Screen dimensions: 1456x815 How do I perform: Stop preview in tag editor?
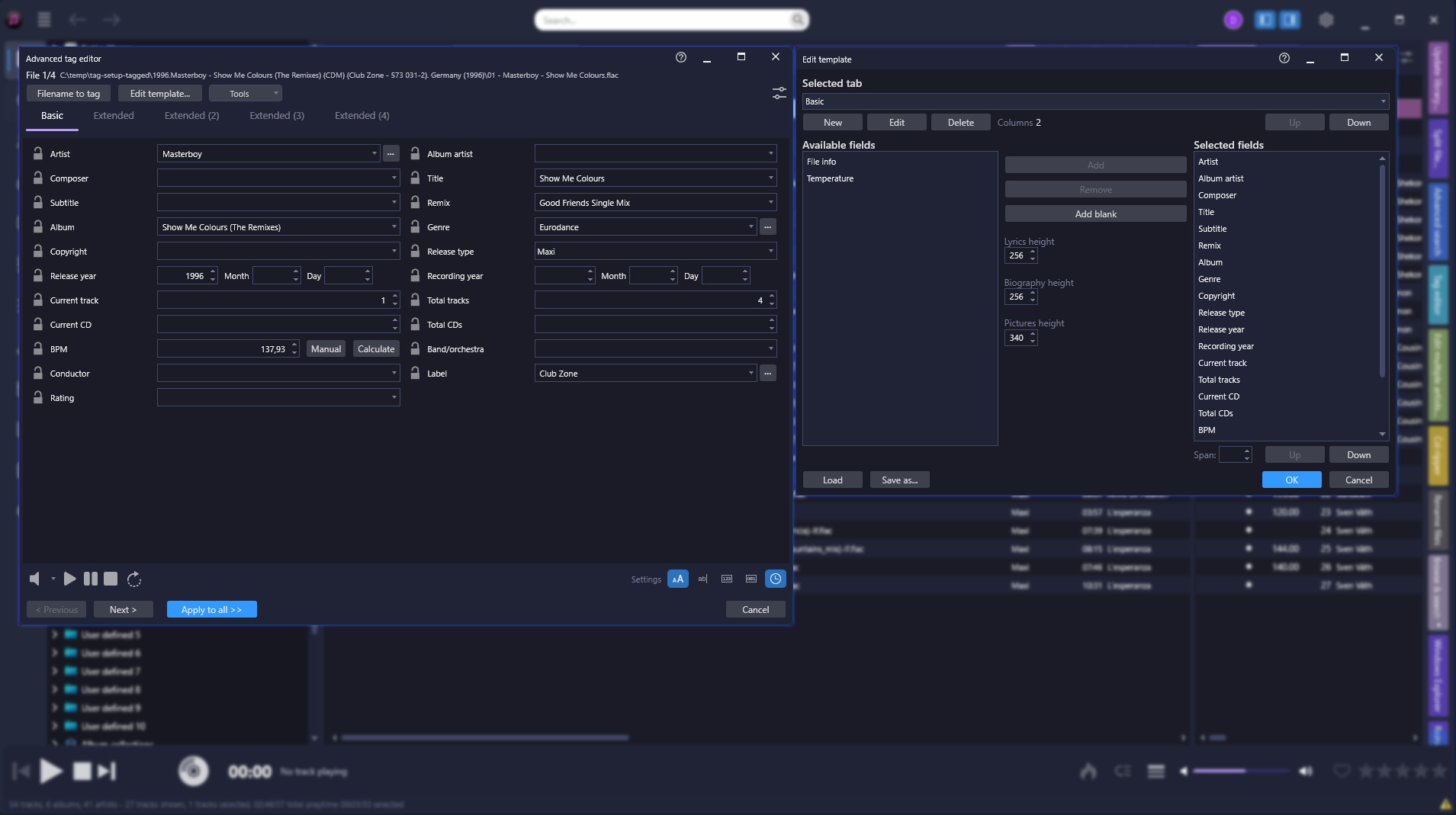click(x=111, y=579)
